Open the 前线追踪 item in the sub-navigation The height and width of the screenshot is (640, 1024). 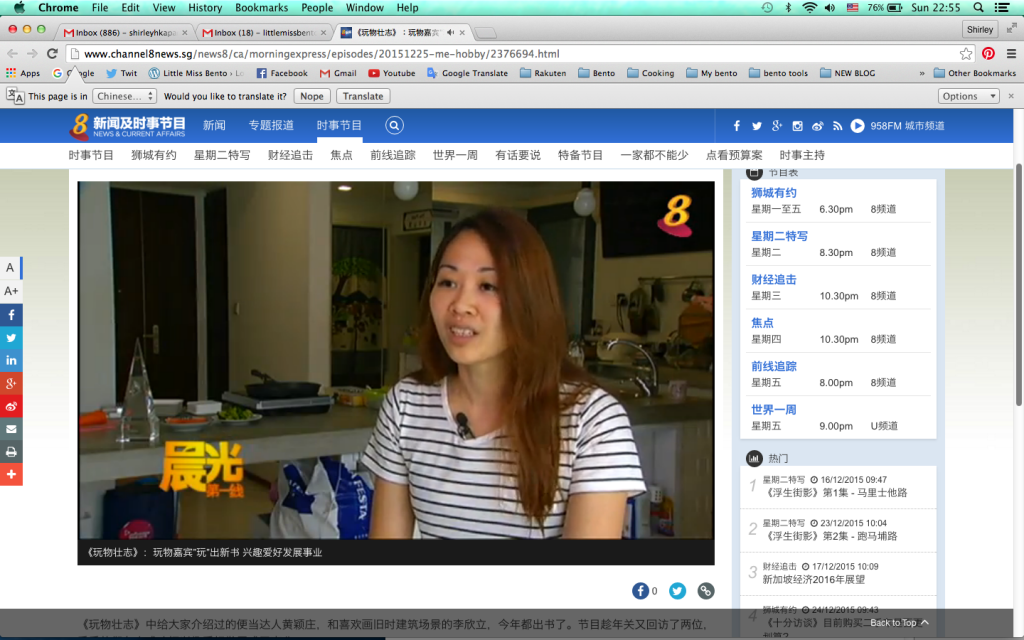coord(392,155)
